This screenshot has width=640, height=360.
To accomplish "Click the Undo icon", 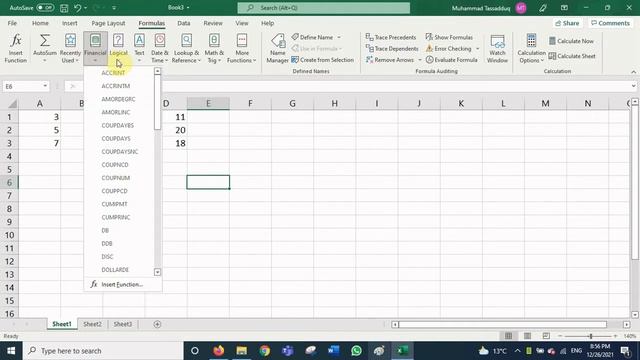I will [x=78, y=8].
